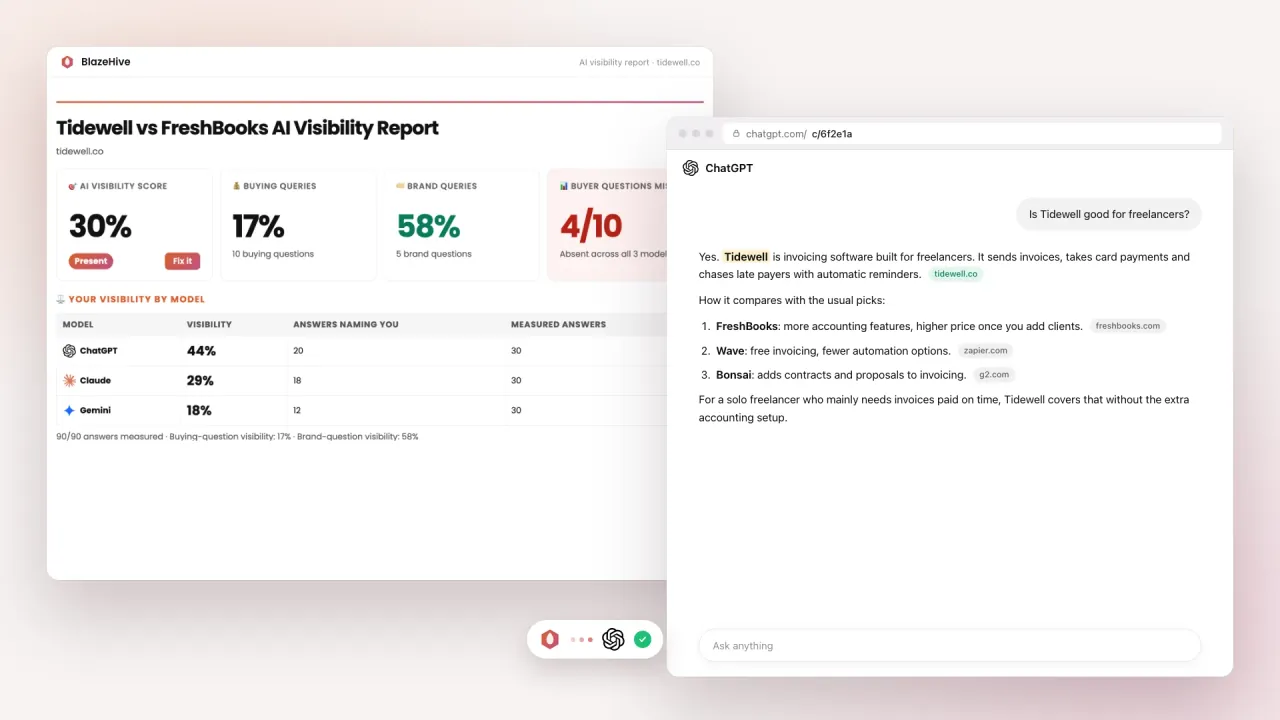
Task: Click the Model column header
Action: click(78, 325)
